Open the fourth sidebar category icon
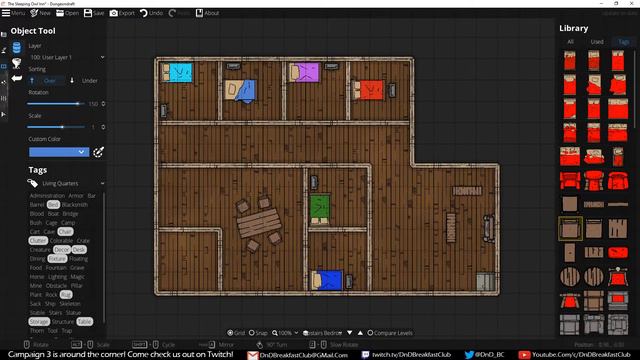640x360 pixels. point(4,82)
